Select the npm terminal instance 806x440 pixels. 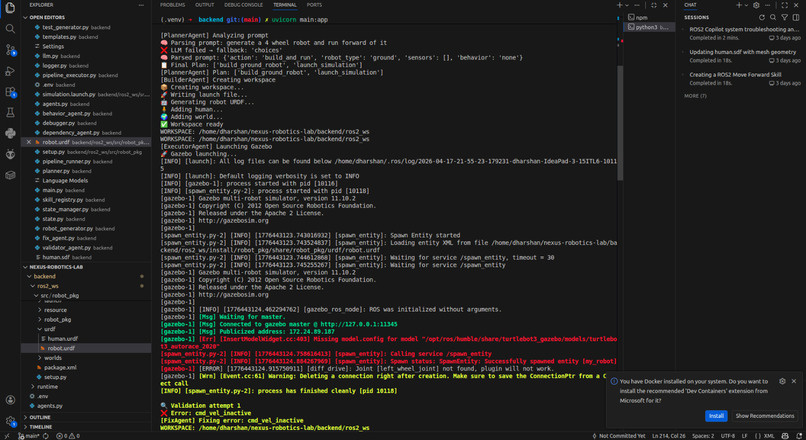(x=649, y=17)
